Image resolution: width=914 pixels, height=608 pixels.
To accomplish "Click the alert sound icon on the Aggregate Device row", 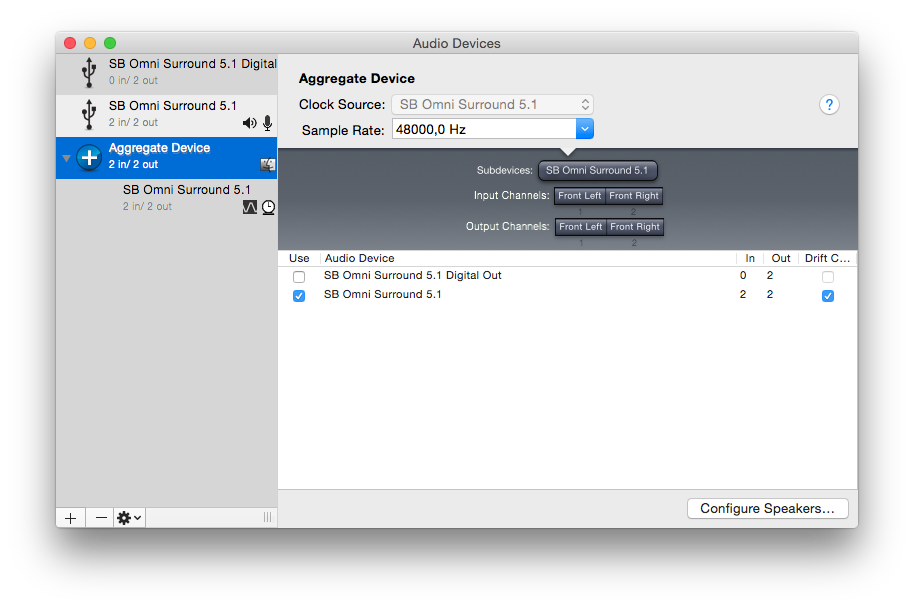I will point(268,165).
